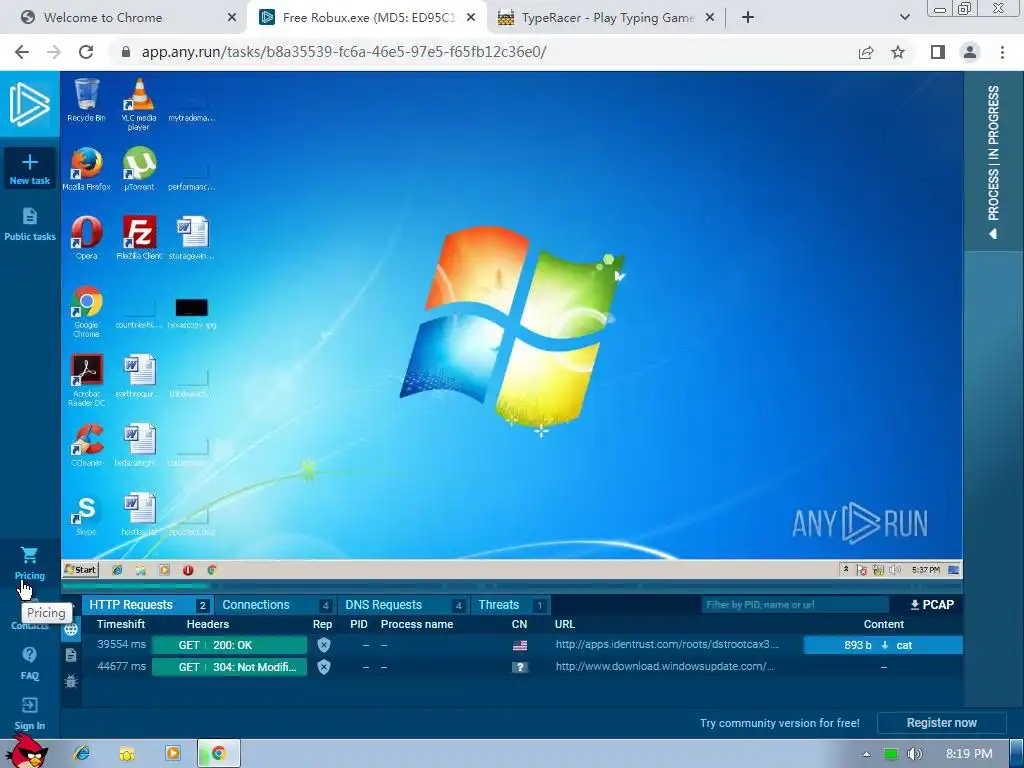The image size is (1024, 768).
Task: Click the GET 200: OK header badge
Action: pos(229,645)
